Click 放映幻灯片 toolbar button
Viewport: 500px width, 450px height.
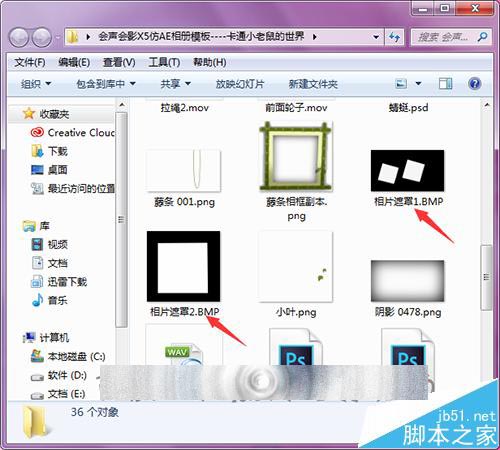click(x=240, y=84)
